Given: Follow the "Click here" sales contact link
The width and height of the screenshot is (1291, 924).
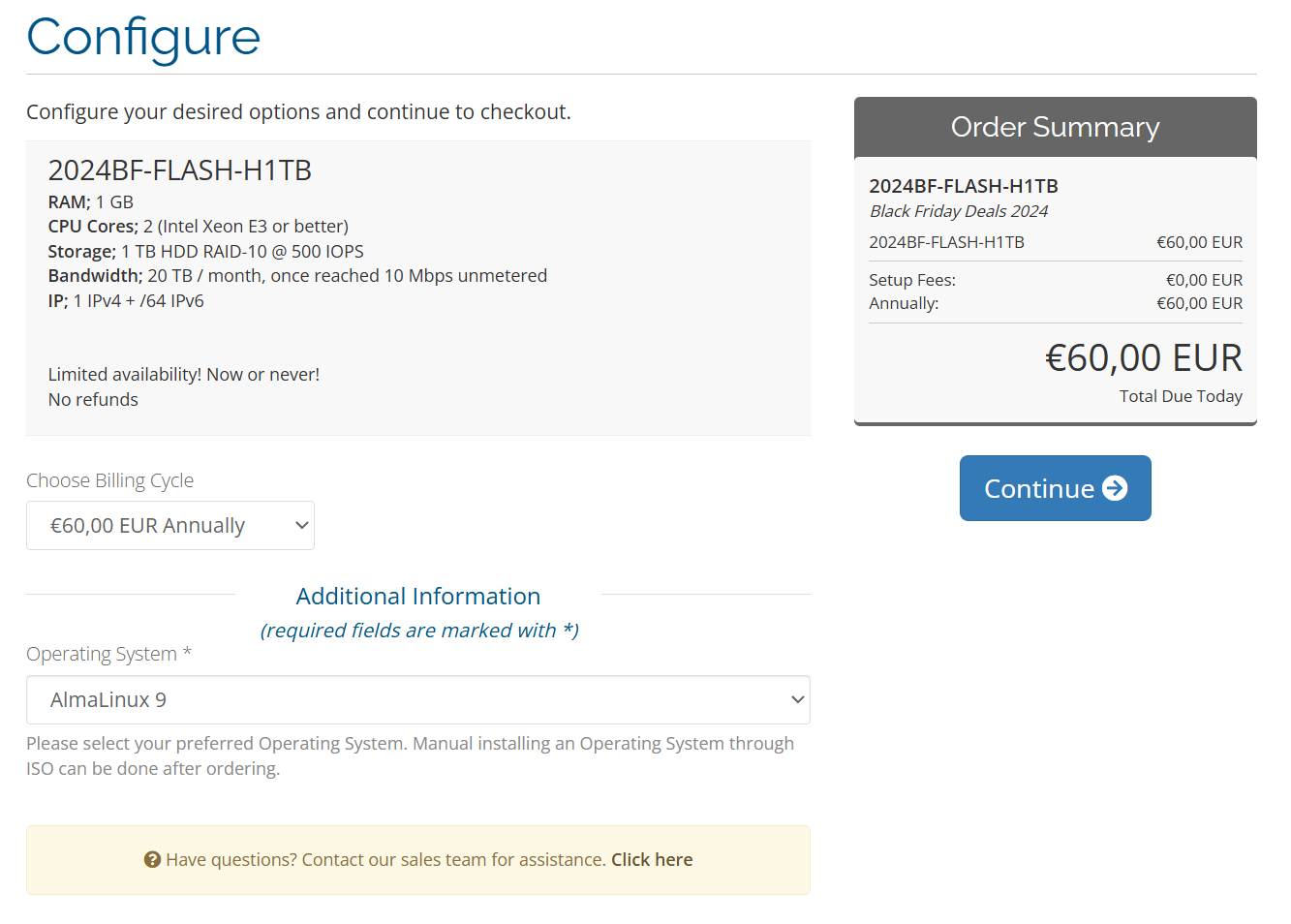Looking at the screenshot, I should click(652, 860).
